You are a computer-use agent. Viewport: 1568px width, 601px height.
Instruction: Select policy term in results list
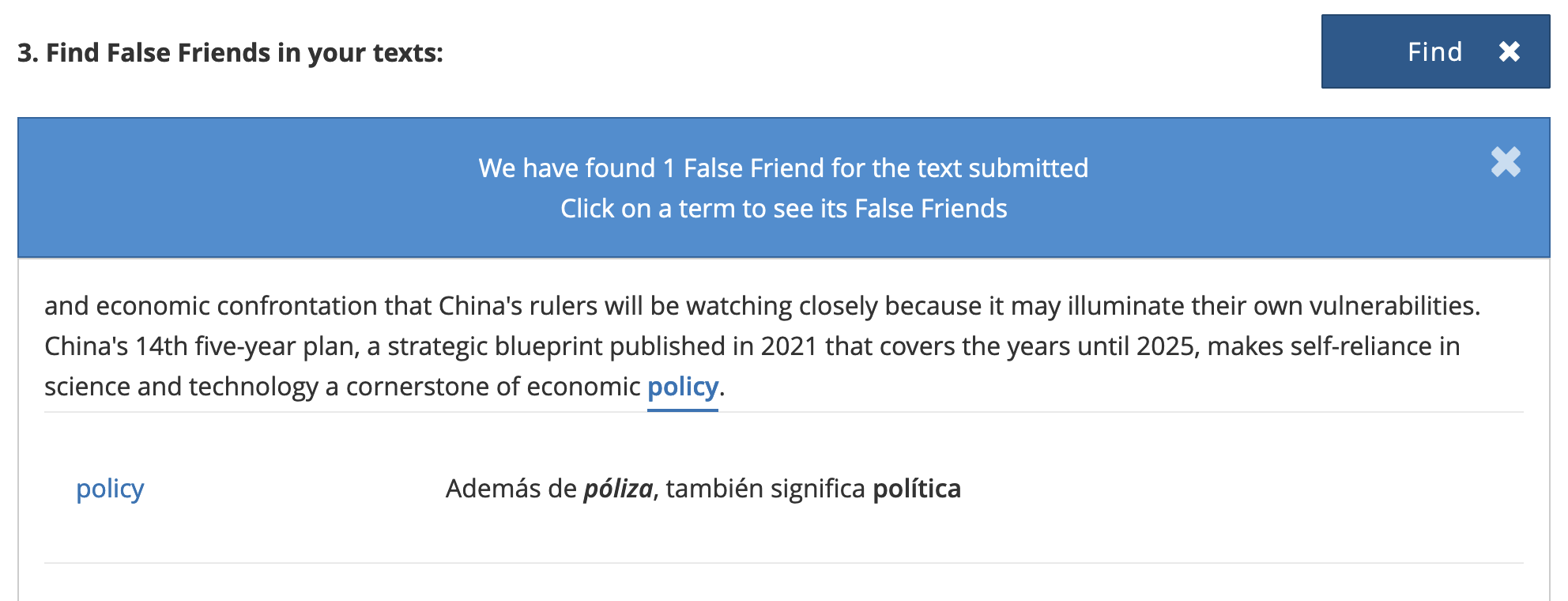point(110,489)
